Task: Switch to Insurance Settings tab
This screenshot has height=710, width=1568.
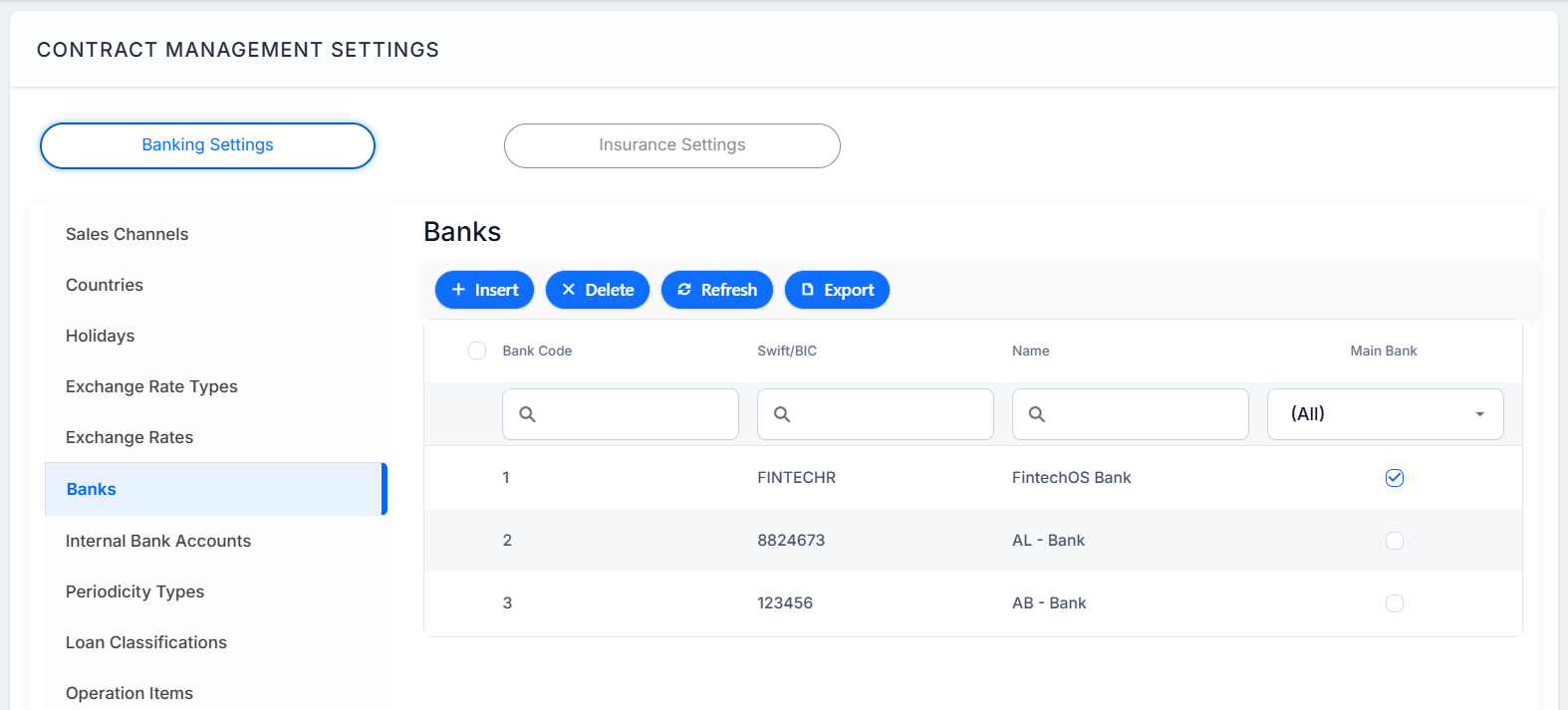Action: coord(672,145)
